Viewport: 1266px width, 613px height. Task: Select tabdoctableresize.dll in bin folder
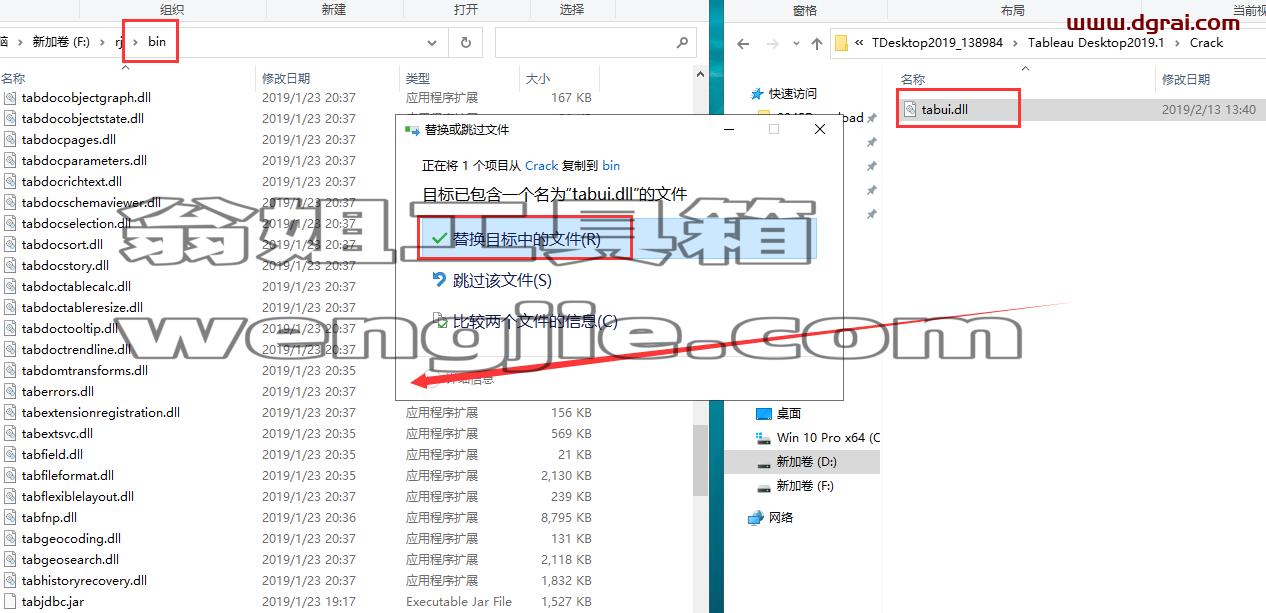pyautogui.click(x=82, y=308)
